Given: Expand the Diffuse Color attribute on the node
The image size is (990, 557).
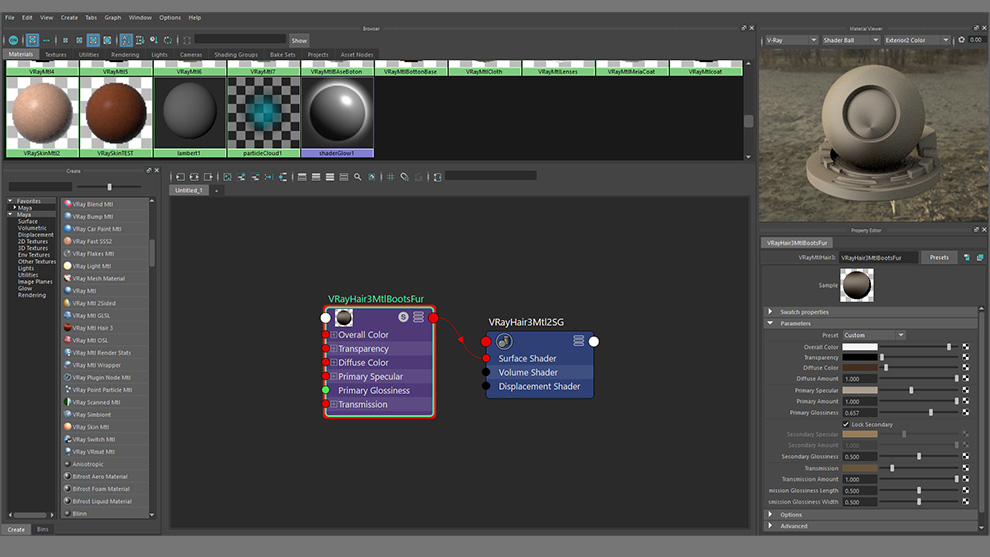Looking at the screenshot, I should click(334, 363).
